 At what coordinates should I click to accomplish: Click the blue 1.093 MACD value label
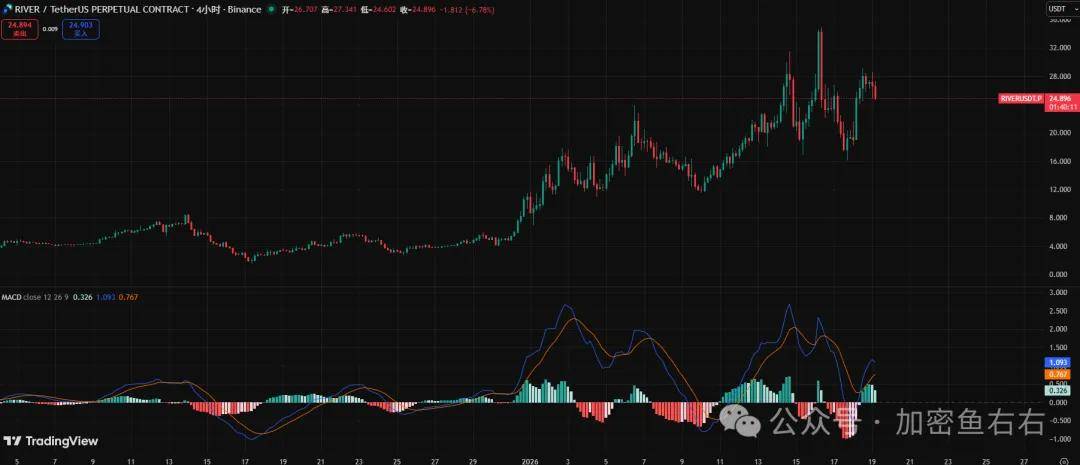pyautogui.click(x=1059, y=362)
